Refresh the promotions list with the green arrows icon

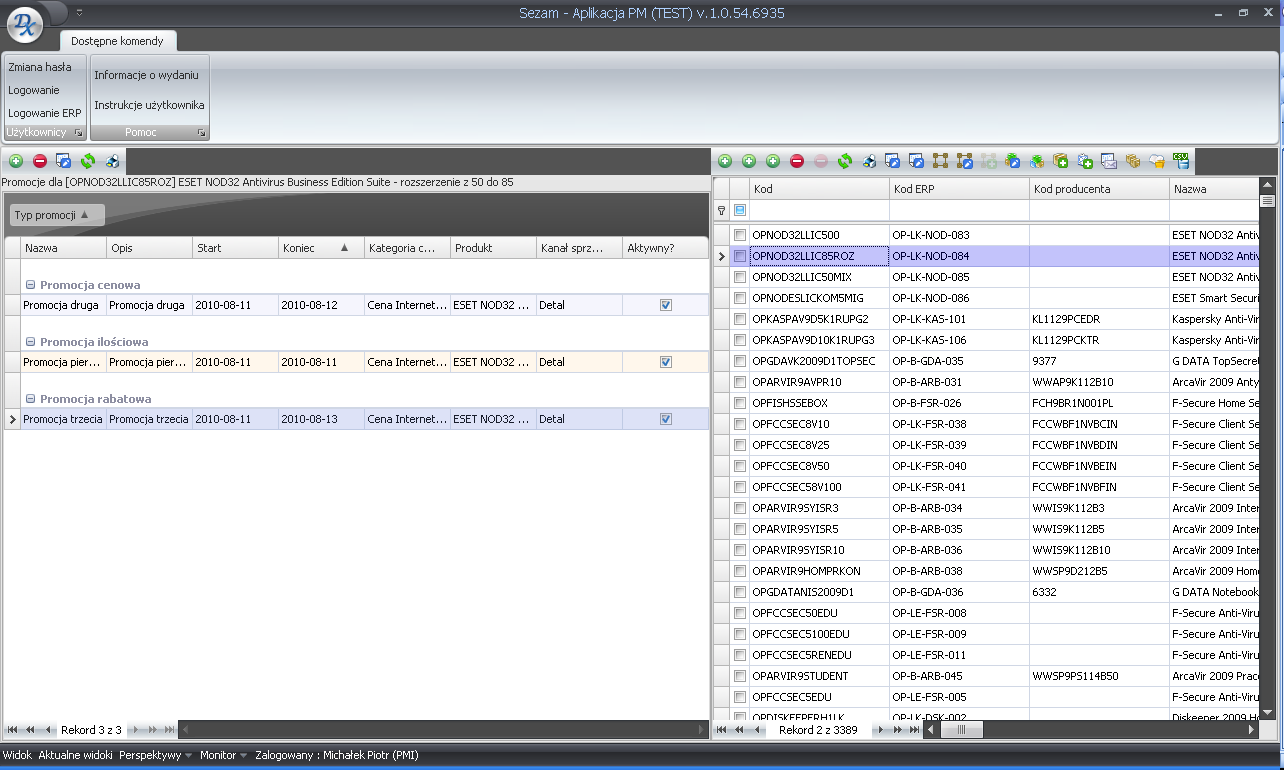point(88,160)
